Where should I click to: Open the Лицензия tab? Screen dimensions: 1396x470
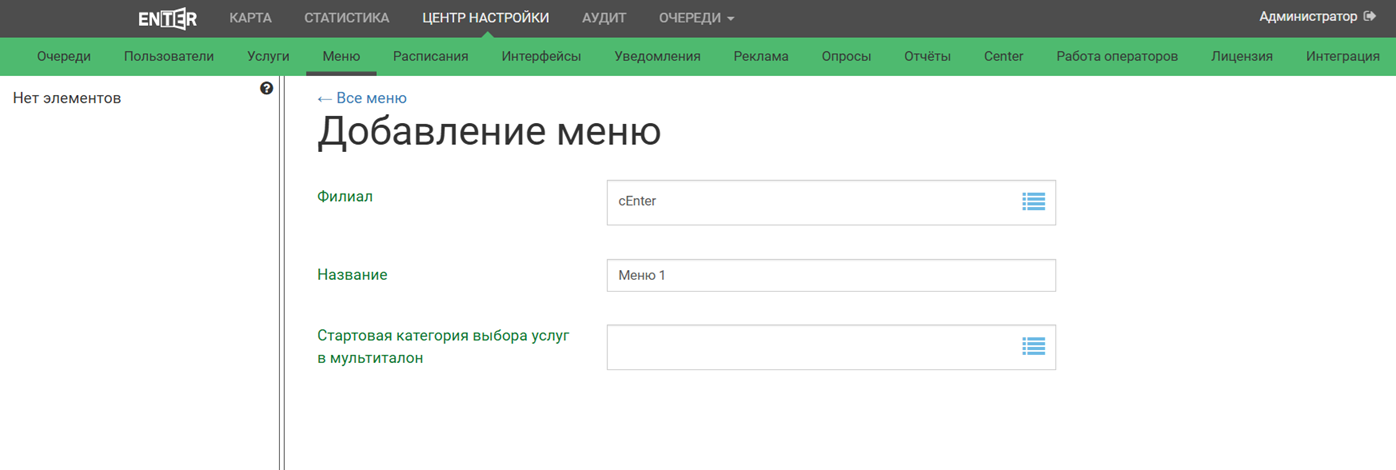coord(1241,56)
